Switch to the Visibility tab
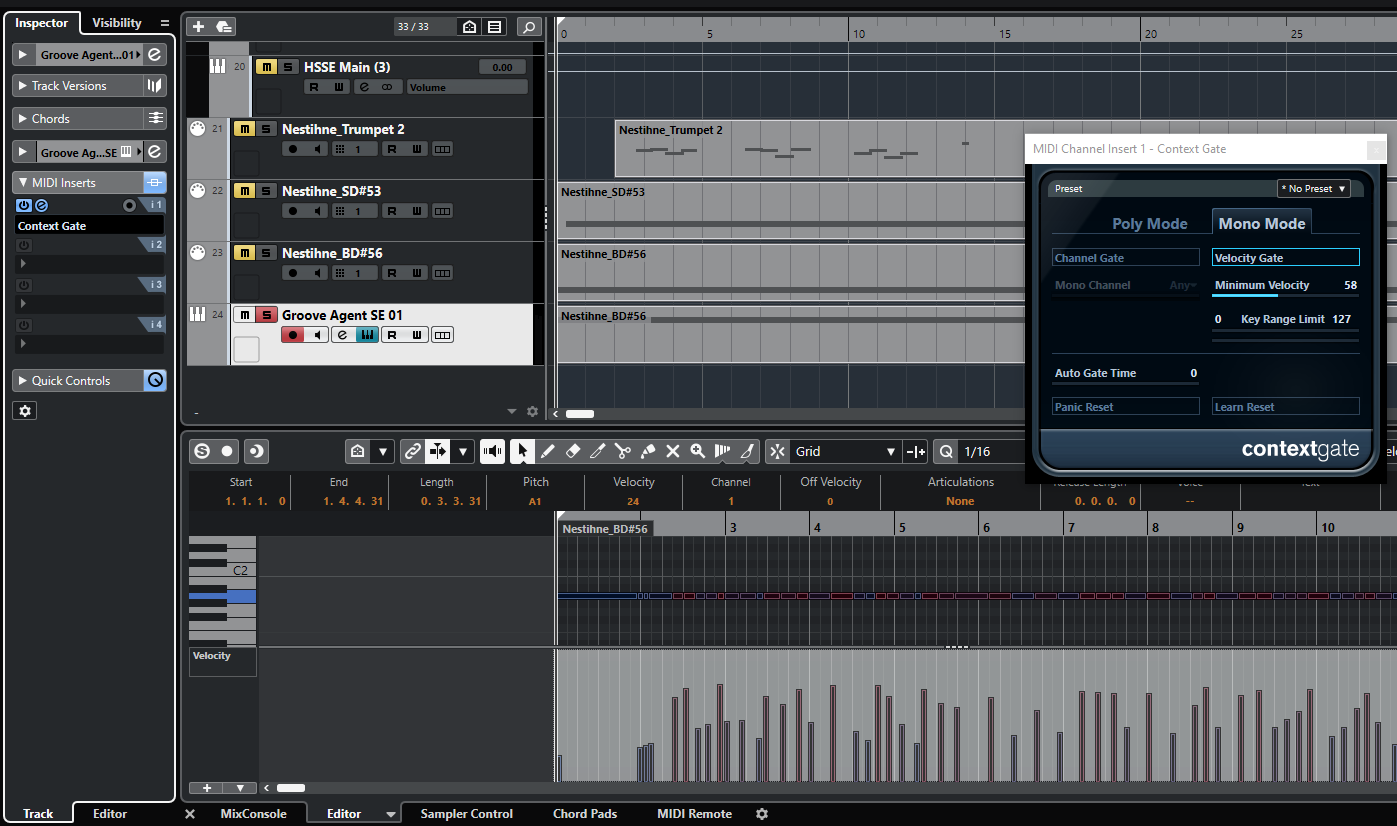 (x=117, y=22)
